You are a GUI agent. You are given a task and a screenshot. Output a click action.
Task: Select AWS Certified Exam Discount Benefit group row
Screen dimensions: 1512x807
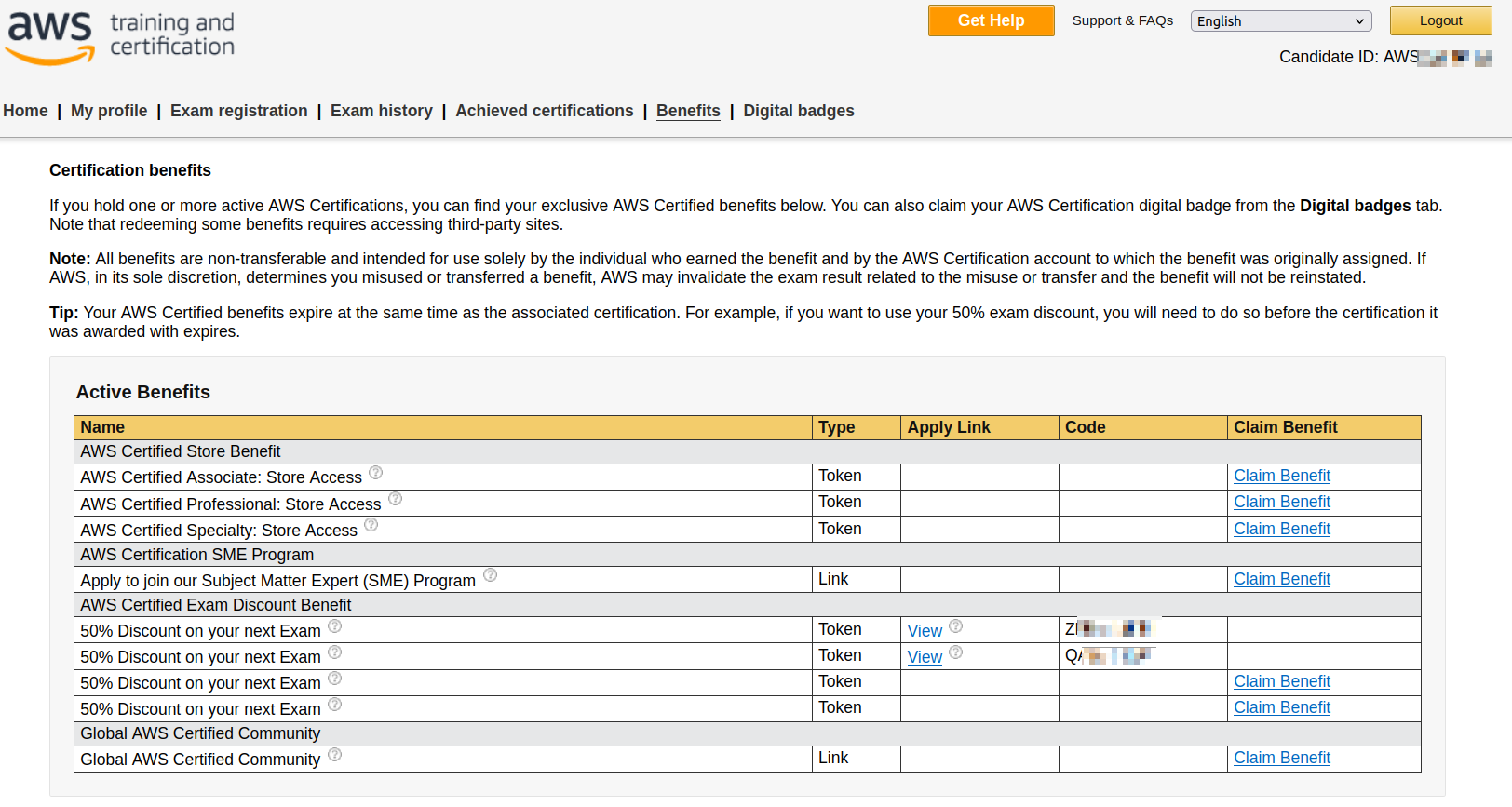click(748, 605)
